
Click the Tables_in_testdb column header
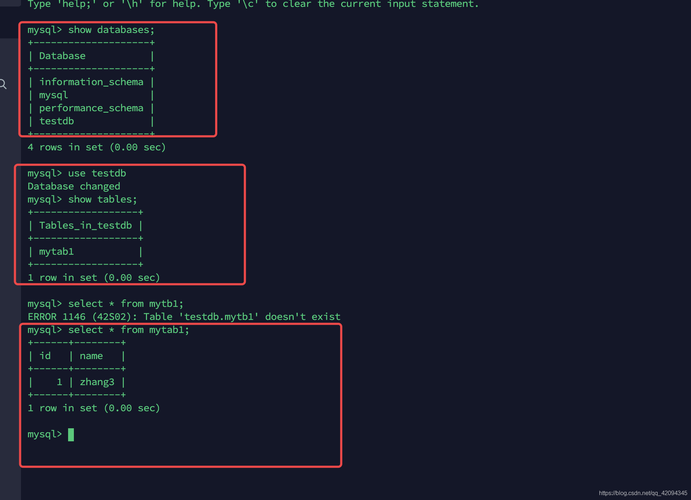85,225
